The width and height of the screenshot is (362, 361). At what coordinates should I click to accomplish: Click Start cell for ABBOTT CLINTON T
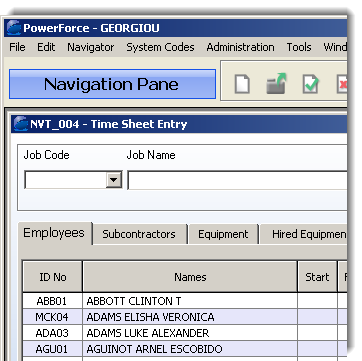317,301
